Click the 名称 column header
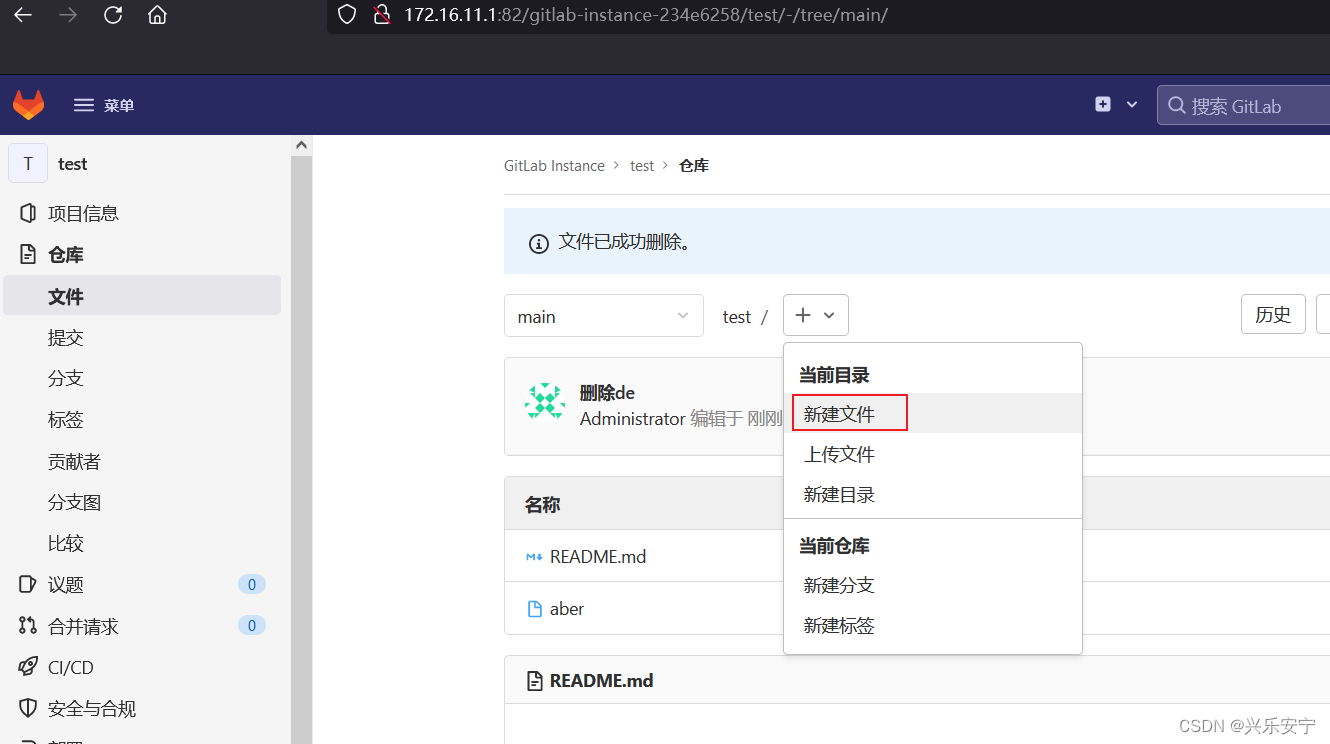The image size is (1330, 744). pyautogui.click(x=542, y=505)
